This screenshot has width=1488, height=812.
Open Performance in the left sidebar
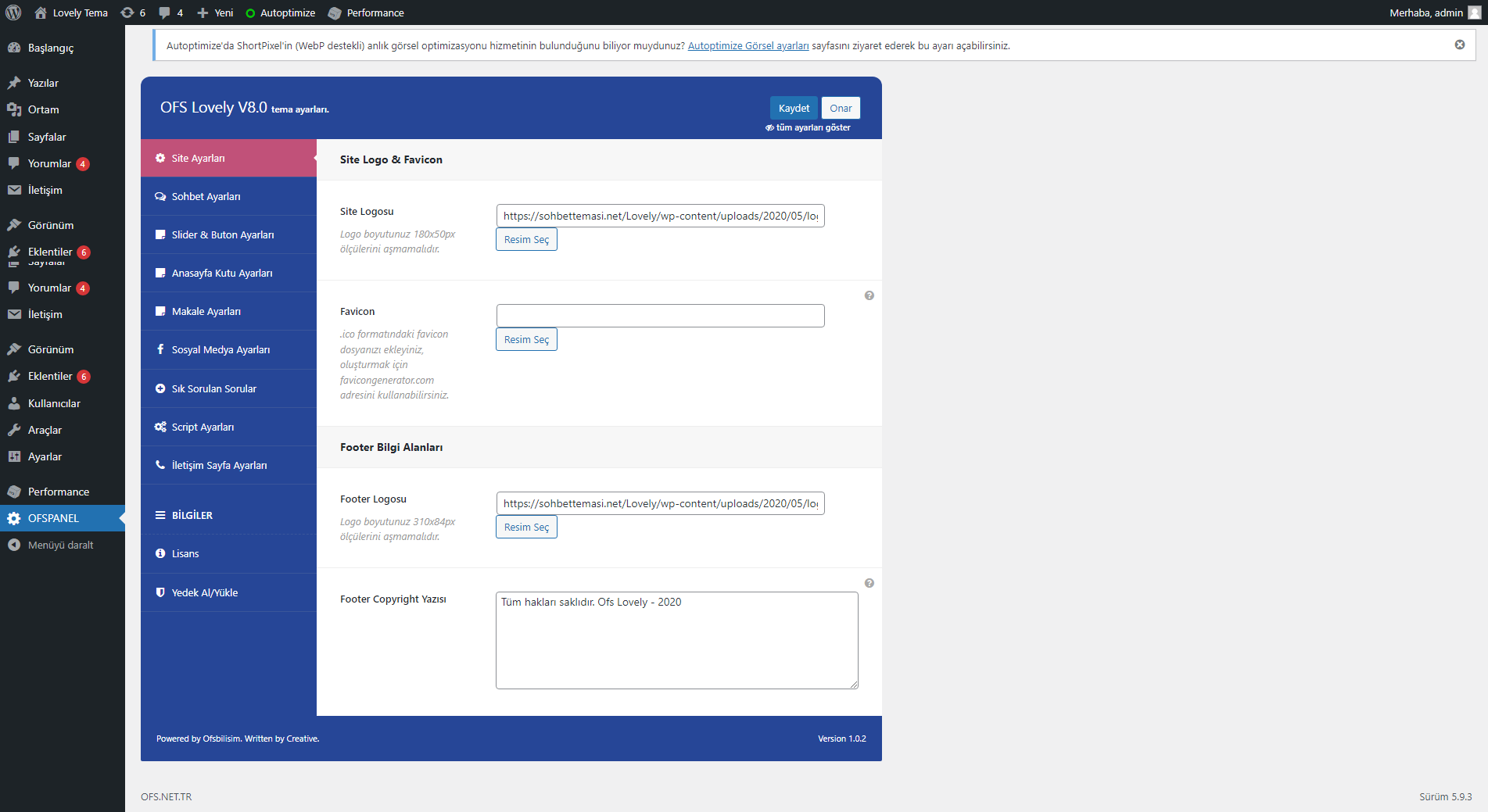pos(63,492)
